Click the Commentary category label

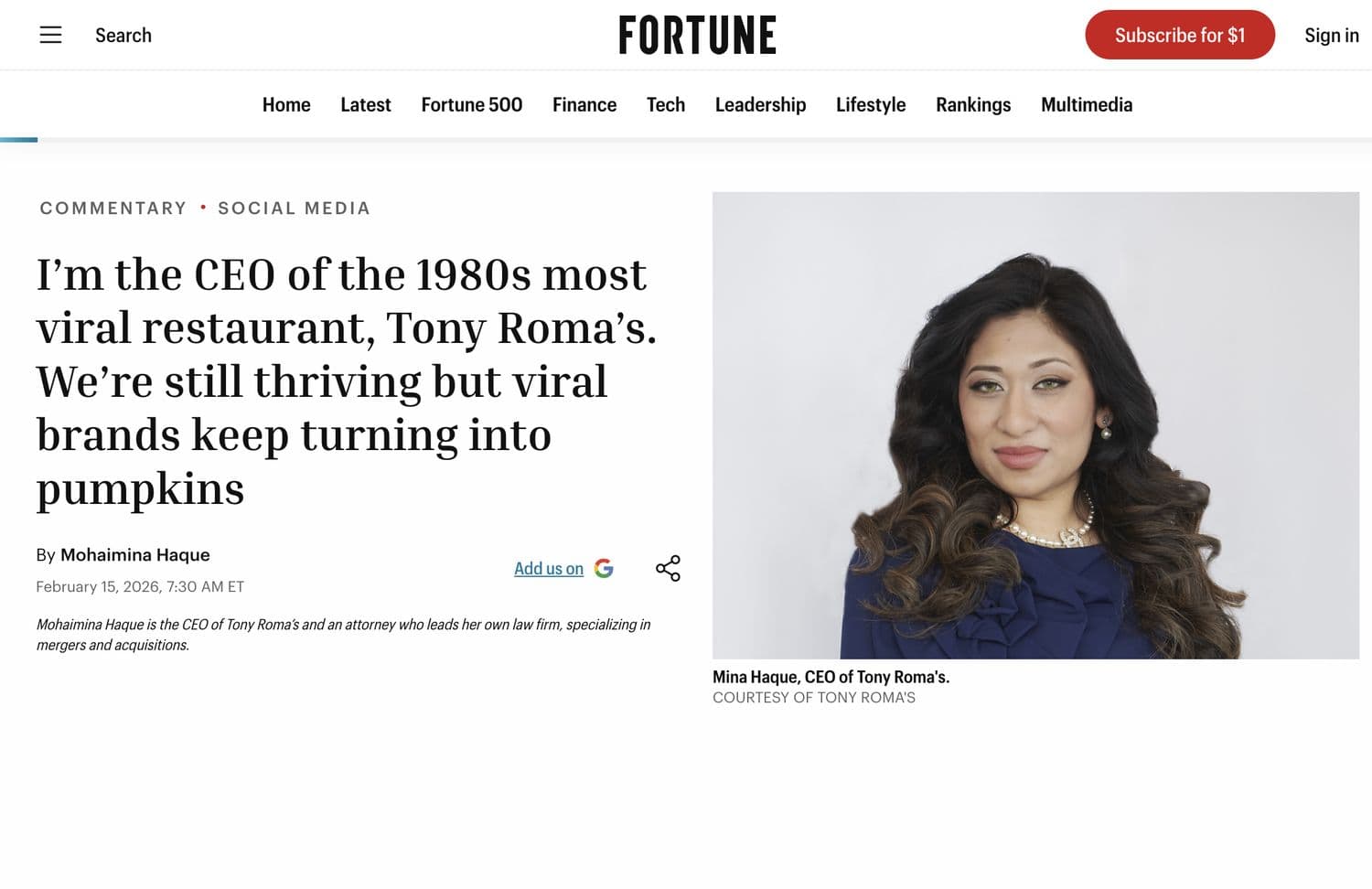point(113,208)
